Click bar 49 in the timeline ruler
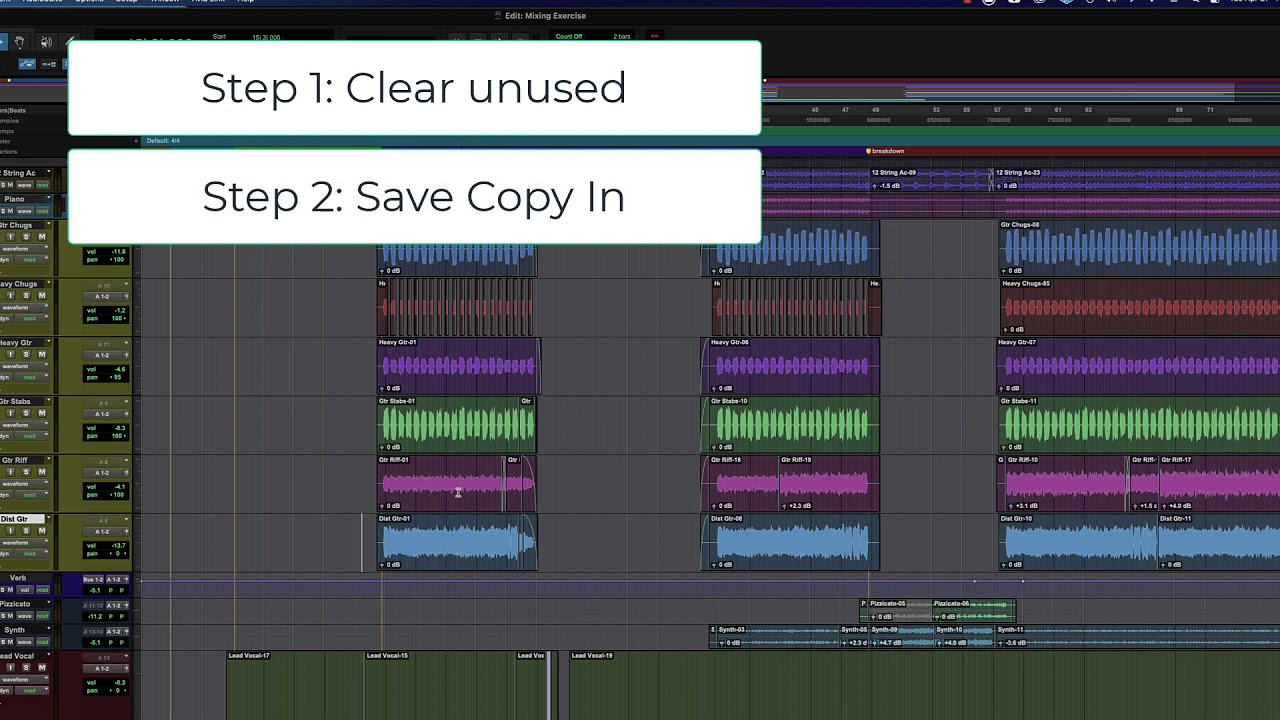 [875, 110]
